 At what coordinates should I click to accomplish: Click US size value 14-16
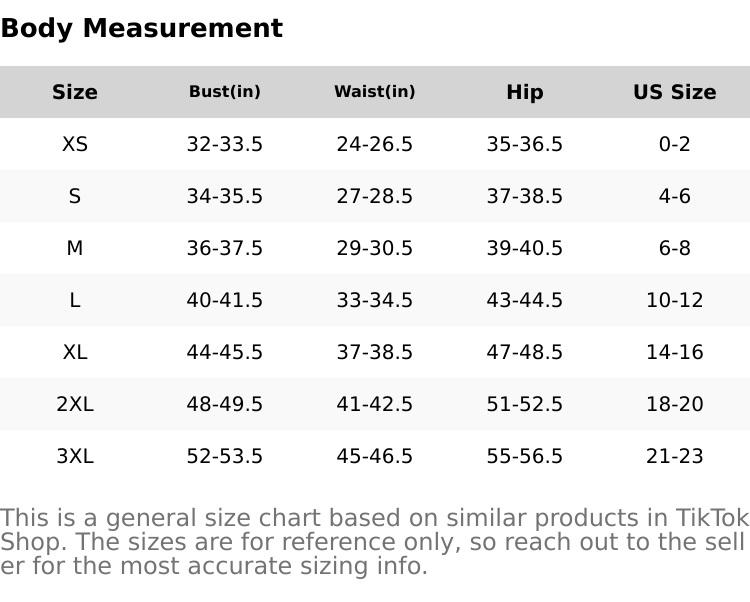pos(675,352)
